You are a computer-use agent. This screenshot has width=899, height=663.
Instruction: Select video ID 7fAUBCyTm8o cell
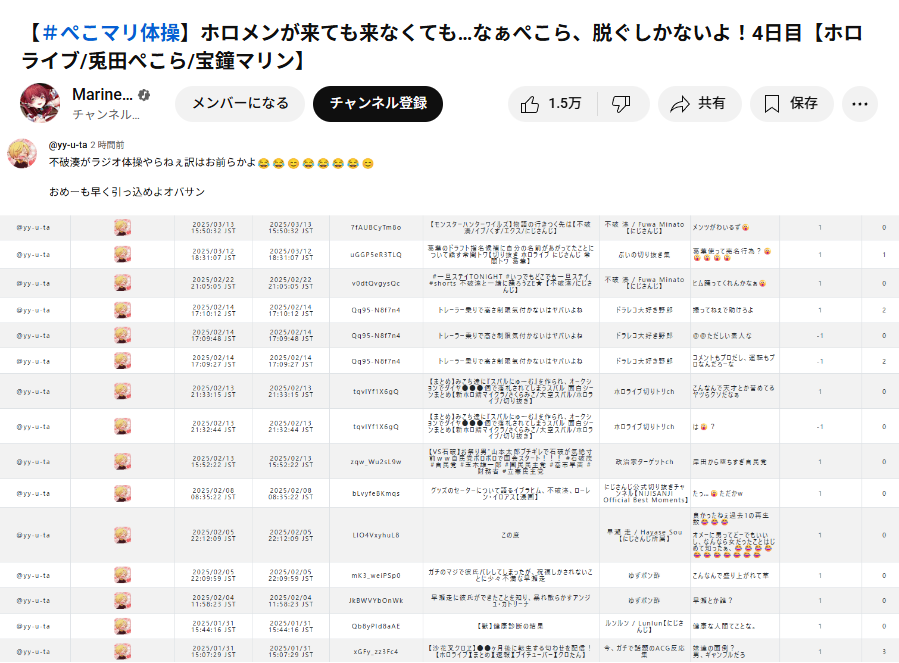[x=376, y=228]
